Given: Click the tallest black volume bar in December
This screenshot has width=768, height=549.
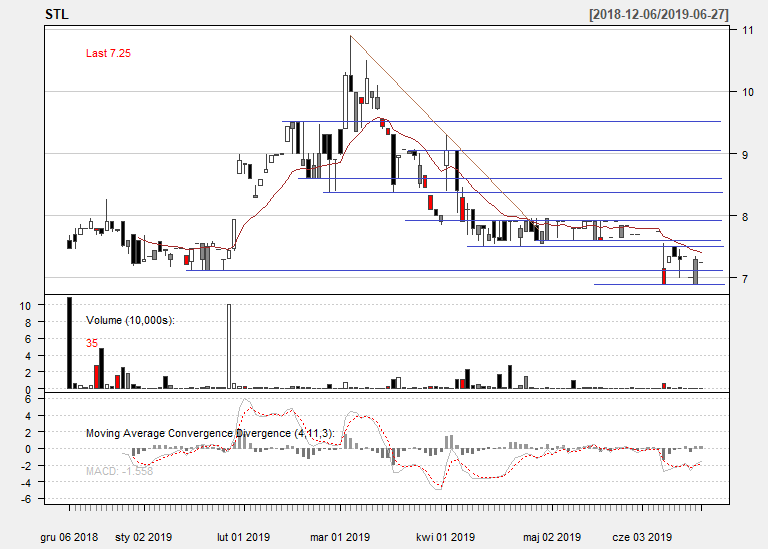Looking at the screenshot, I should pyautogui.click(x=70, y=343).
